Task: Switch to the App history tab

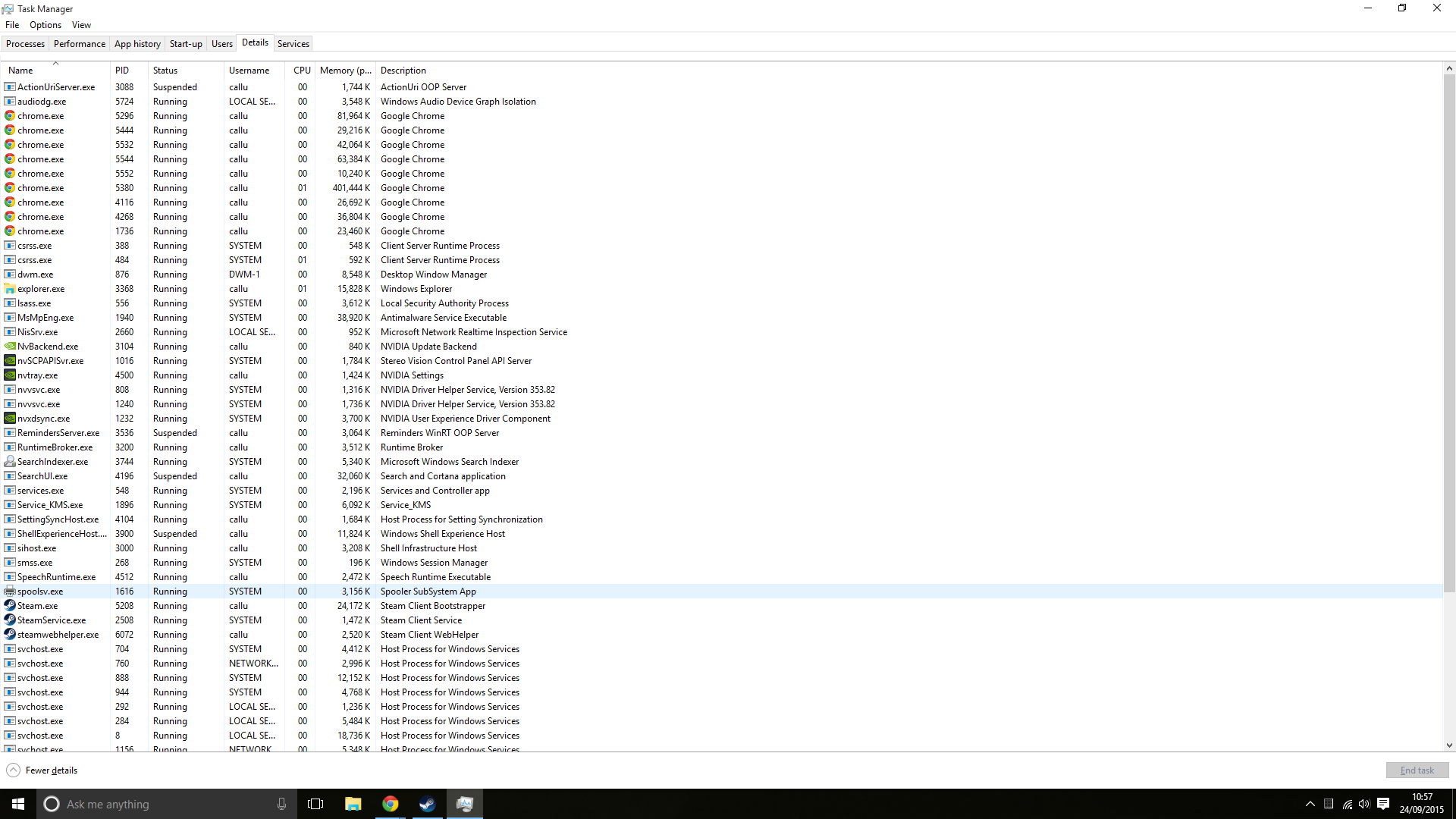Action: pyautogui.click(x=137, y=44)
